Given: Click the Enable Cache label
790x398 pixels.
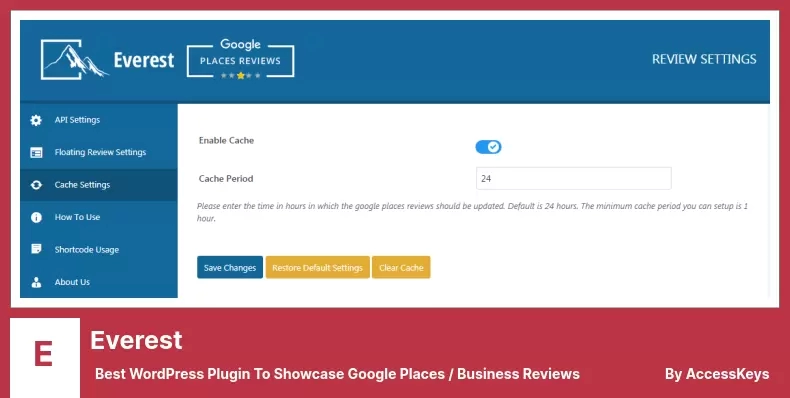Looking at the screenshot, I should point(226,141).
